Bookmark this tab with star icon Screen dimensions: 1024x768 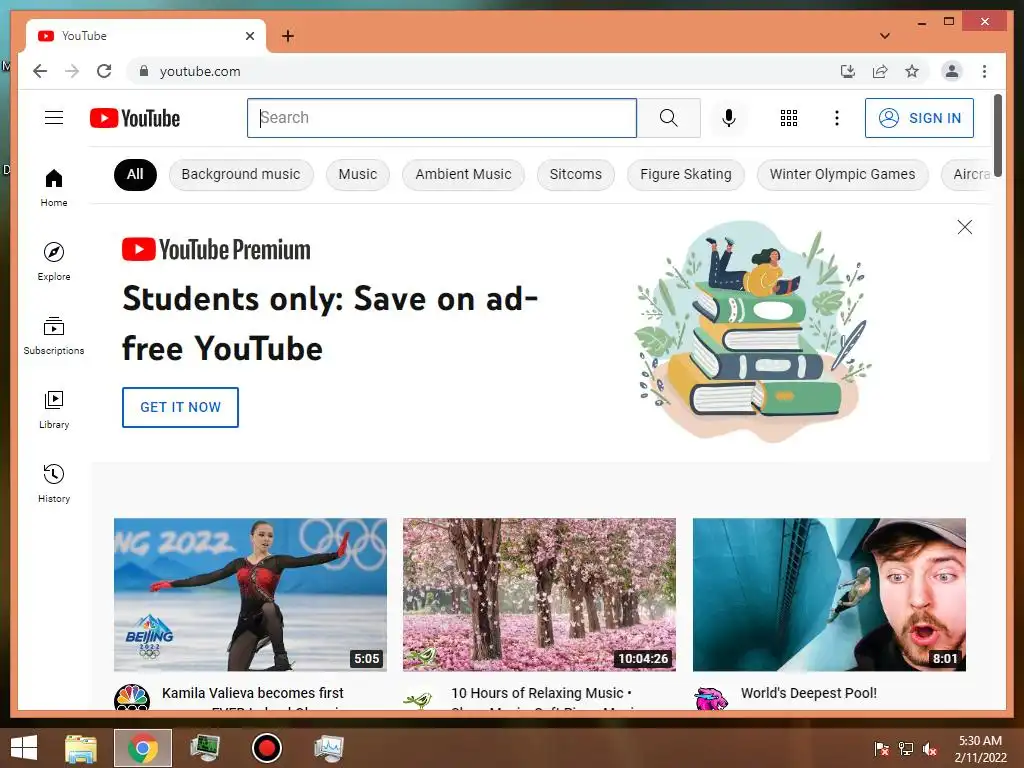tap(912, 71)
